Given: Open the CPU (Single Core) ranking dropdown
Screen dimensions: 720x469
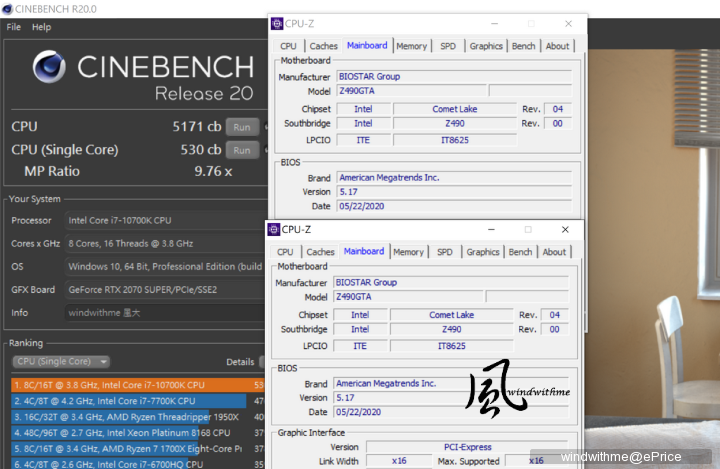Looking at the screenshot, I should tap(61, 362).
